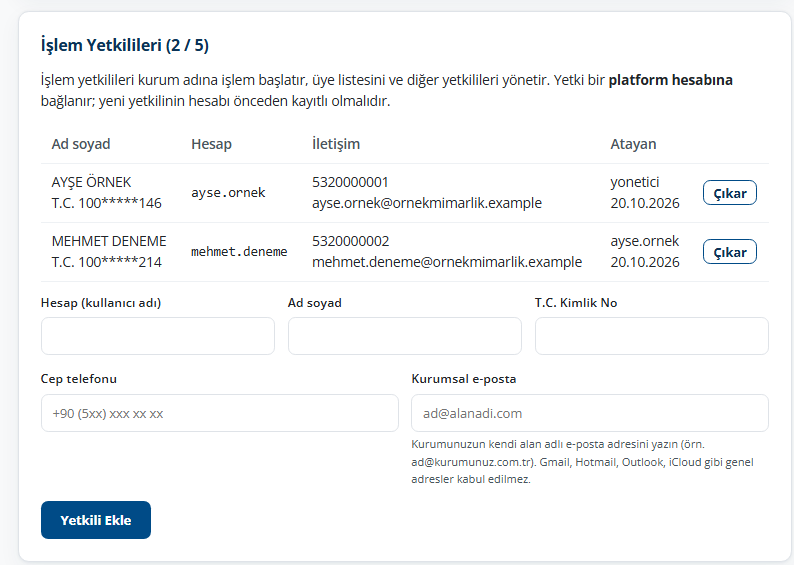Click the İletişim column header
This screenshot has width=794, height=565.
pos(336,144)
